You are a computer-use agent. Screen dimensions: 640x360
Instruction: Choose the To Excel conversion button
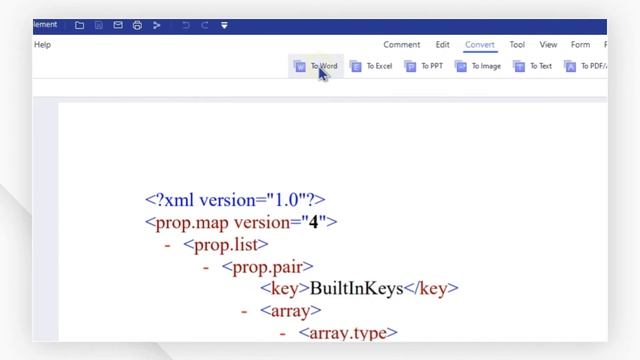(371, 66)
